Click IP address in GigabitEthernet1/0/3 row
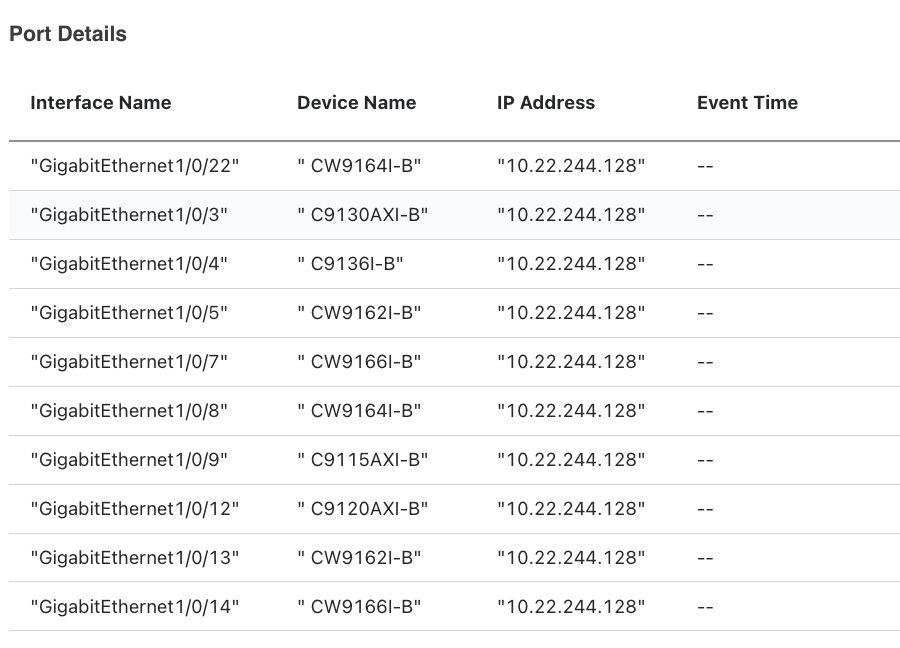 (571, 215)
